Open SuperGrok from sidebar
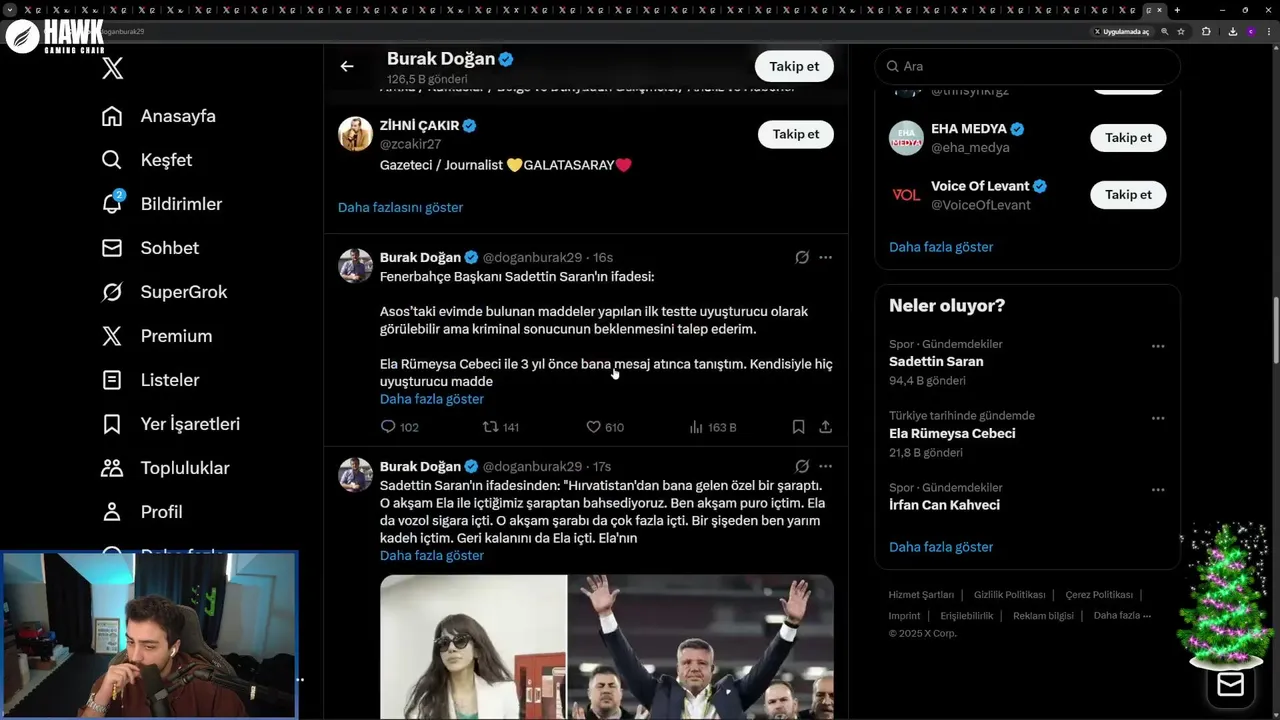Viewport: 1280px width, 720px height. pos(165,292)
